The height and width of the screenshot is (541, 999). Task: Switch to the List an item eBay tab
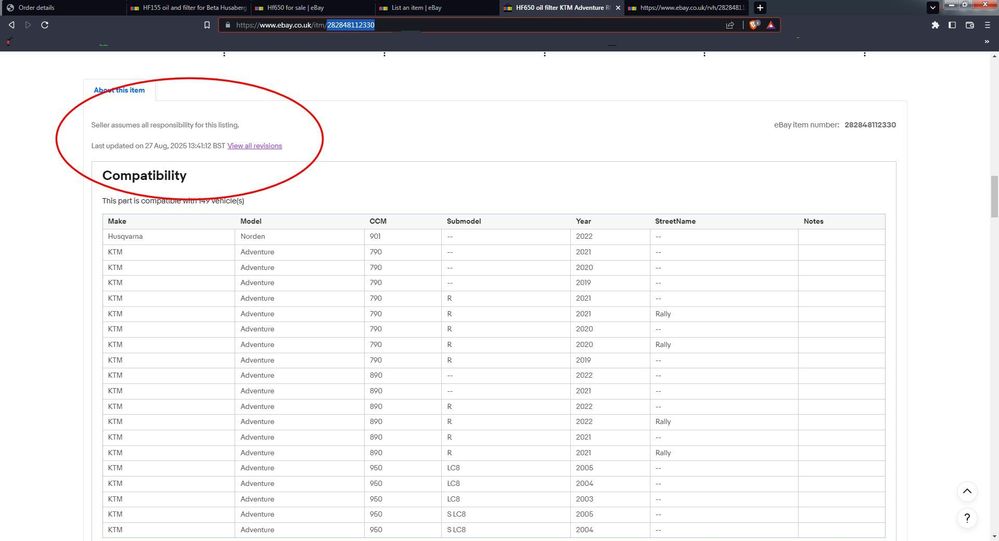pos(437,8)
